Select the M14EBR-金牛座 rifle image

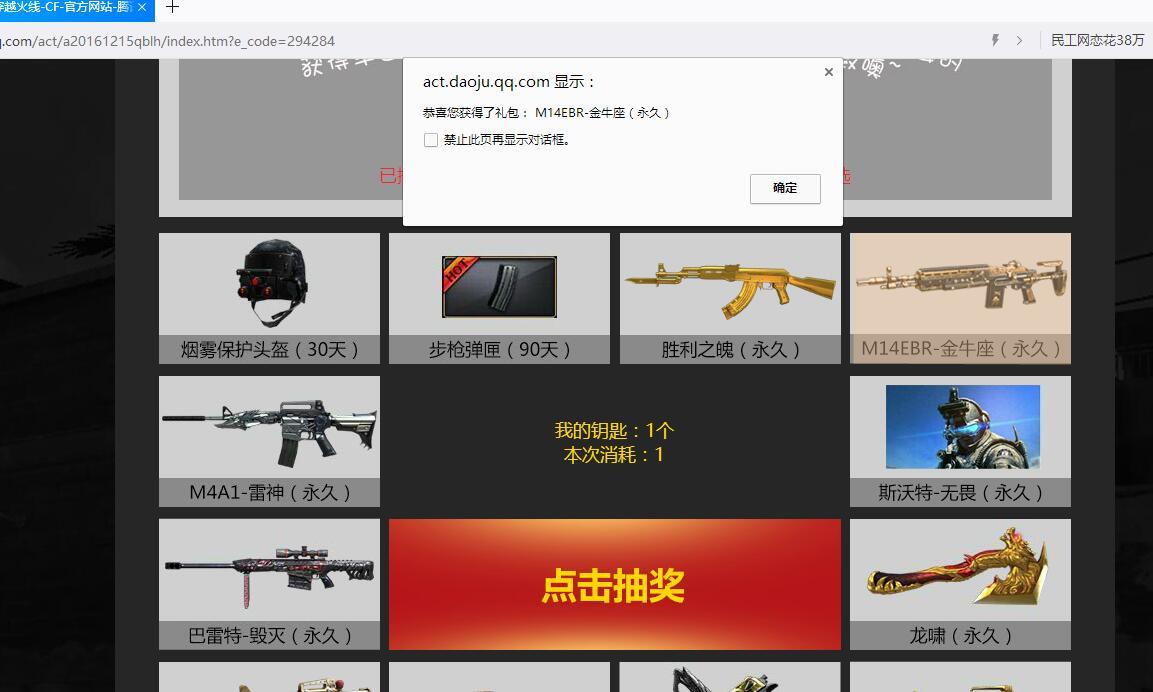(x=960, y=284)
